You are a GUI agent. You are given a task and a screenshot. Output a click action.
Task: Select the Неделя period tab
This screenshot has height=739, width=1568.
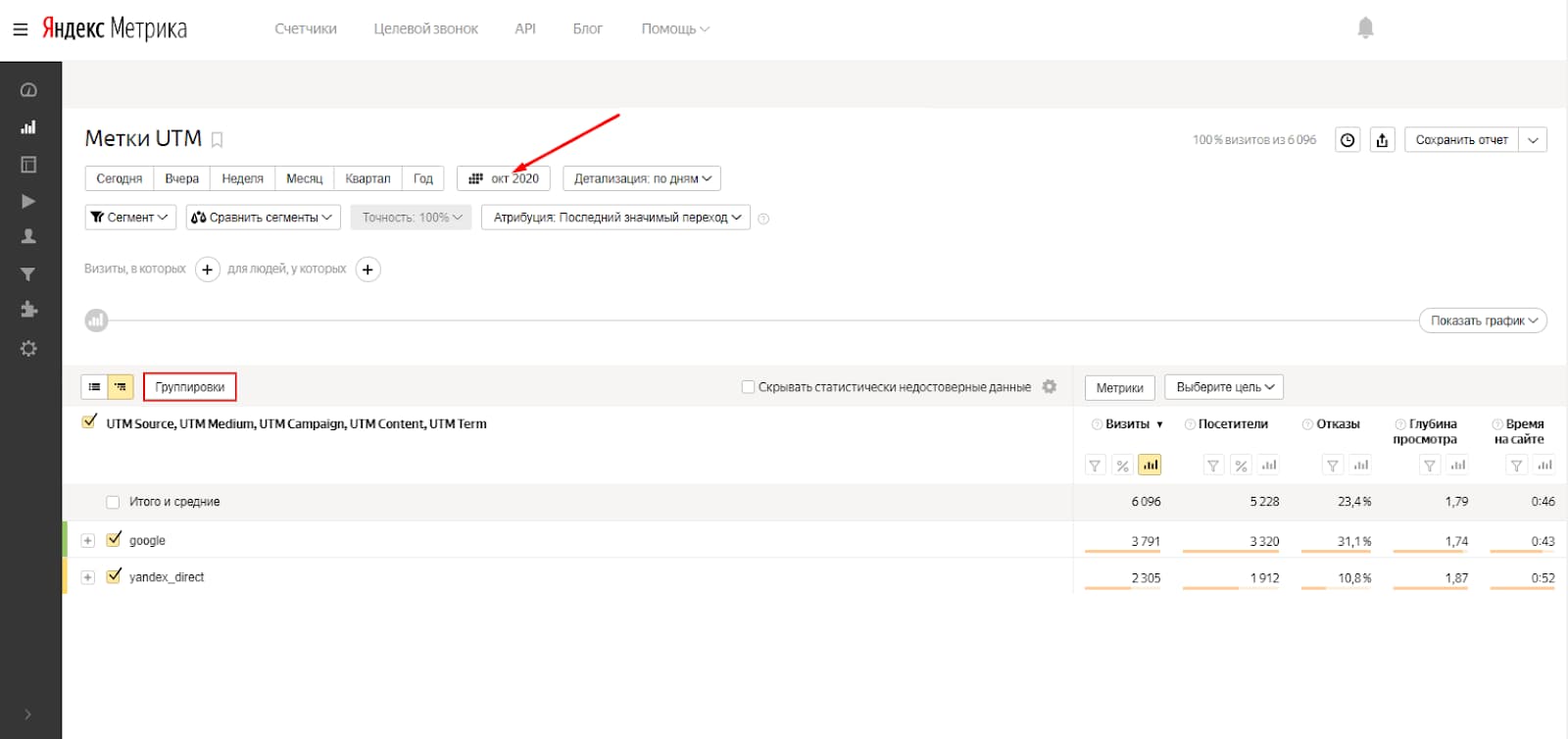coord(243,178)
